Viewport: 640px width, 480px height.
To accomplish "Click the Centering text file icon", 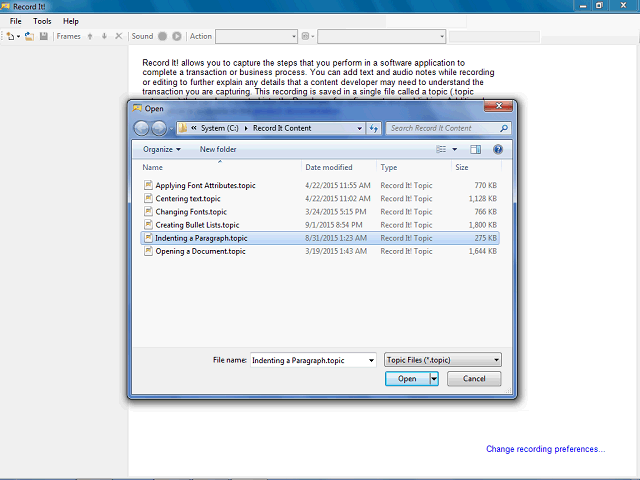I will tap(148, 198).
